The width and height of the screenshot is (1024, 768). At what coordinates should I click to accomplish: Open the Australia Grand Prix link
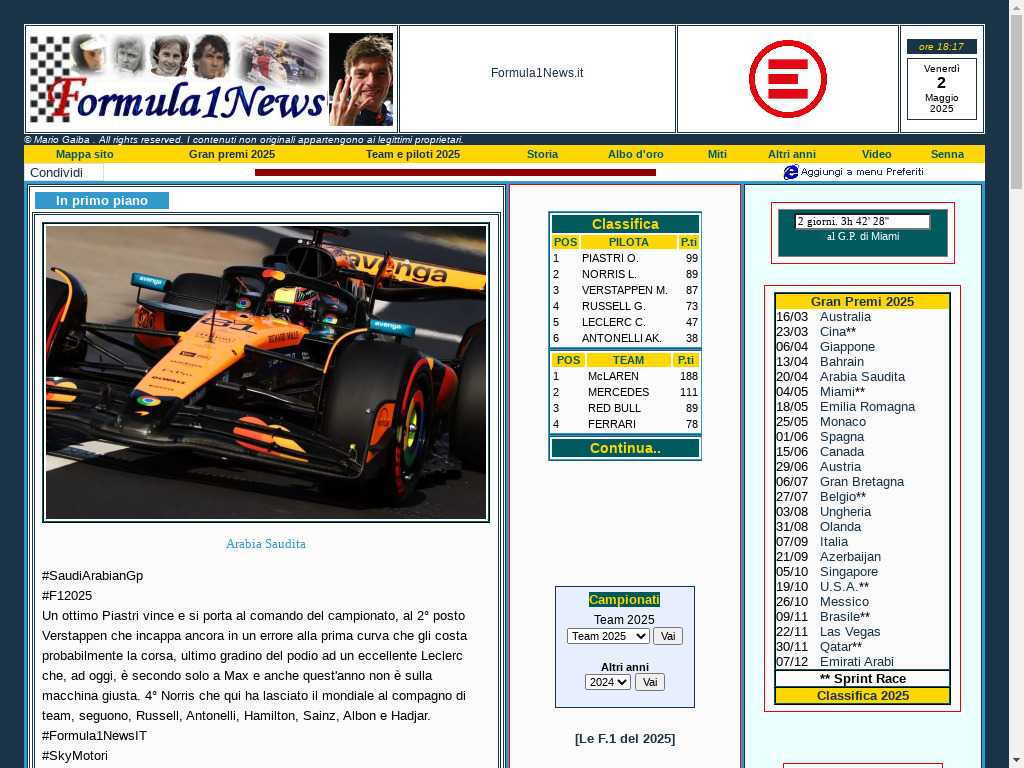[845, 317]
